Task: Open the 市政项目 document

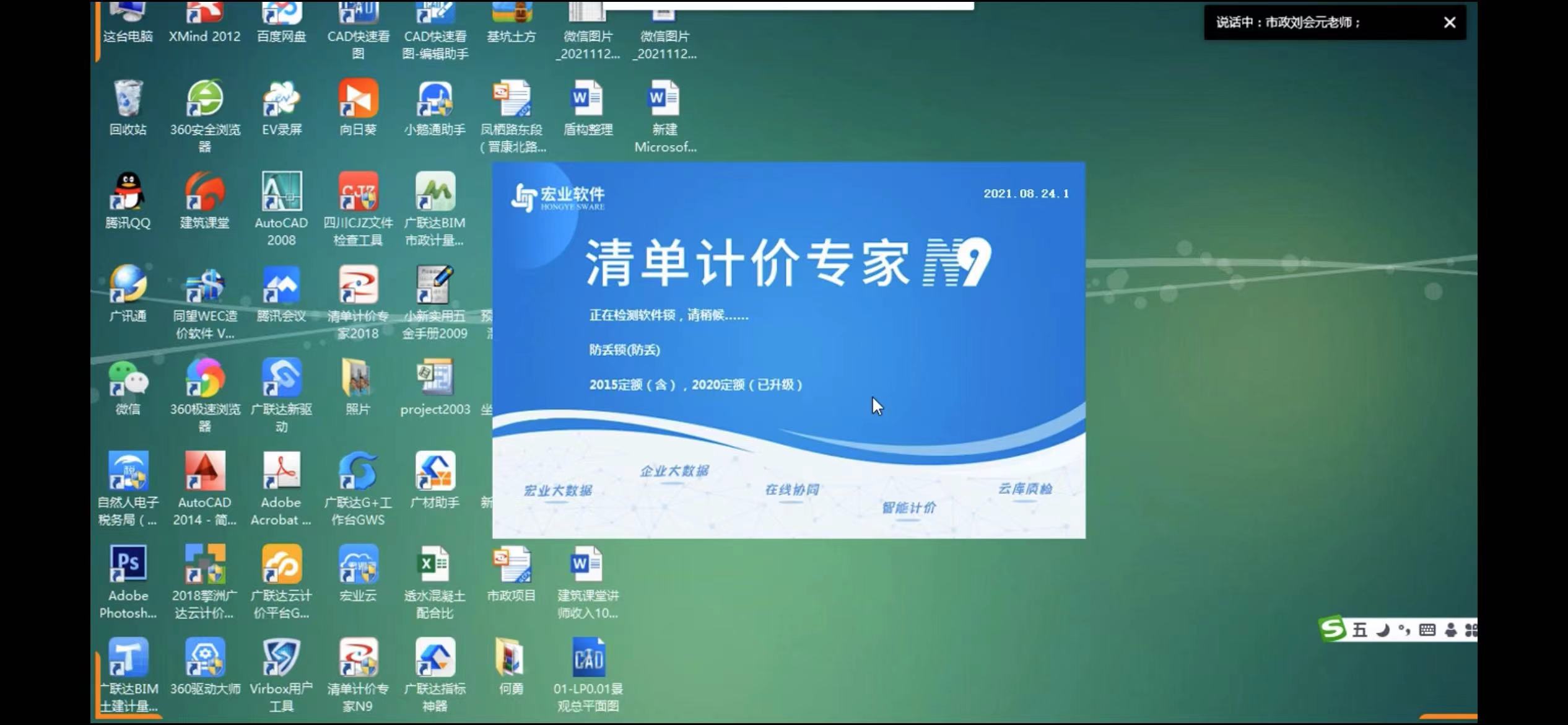Action: [x=511, y=574]
